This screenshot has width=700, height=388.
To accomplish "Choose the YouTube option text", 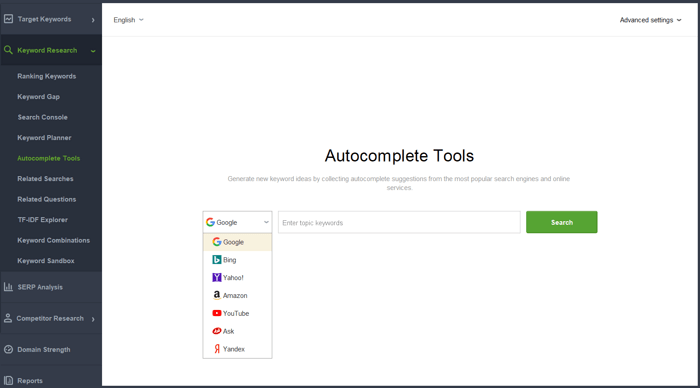I will (236, 313).
